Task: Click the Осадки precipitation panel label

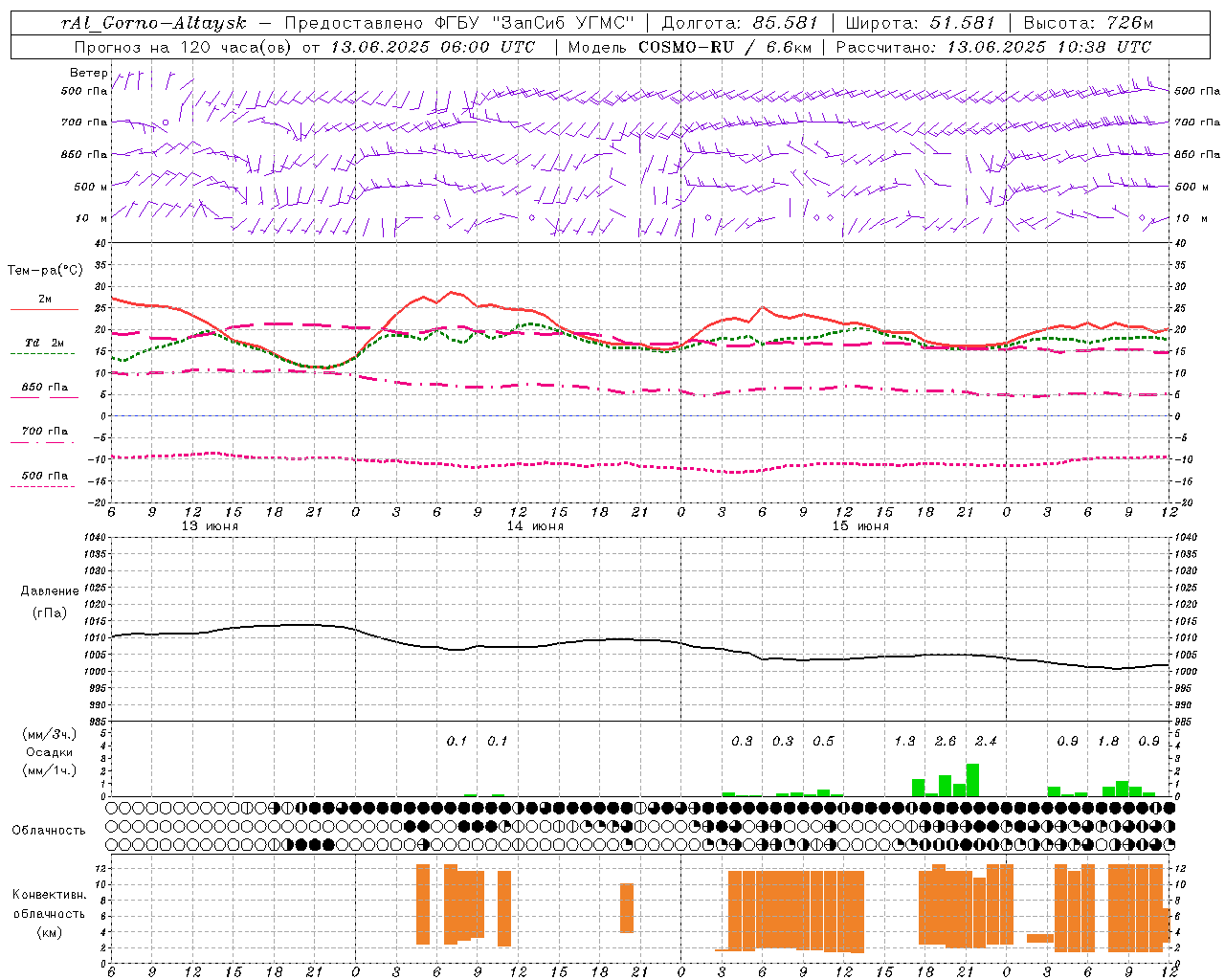Action: (50, 752)
